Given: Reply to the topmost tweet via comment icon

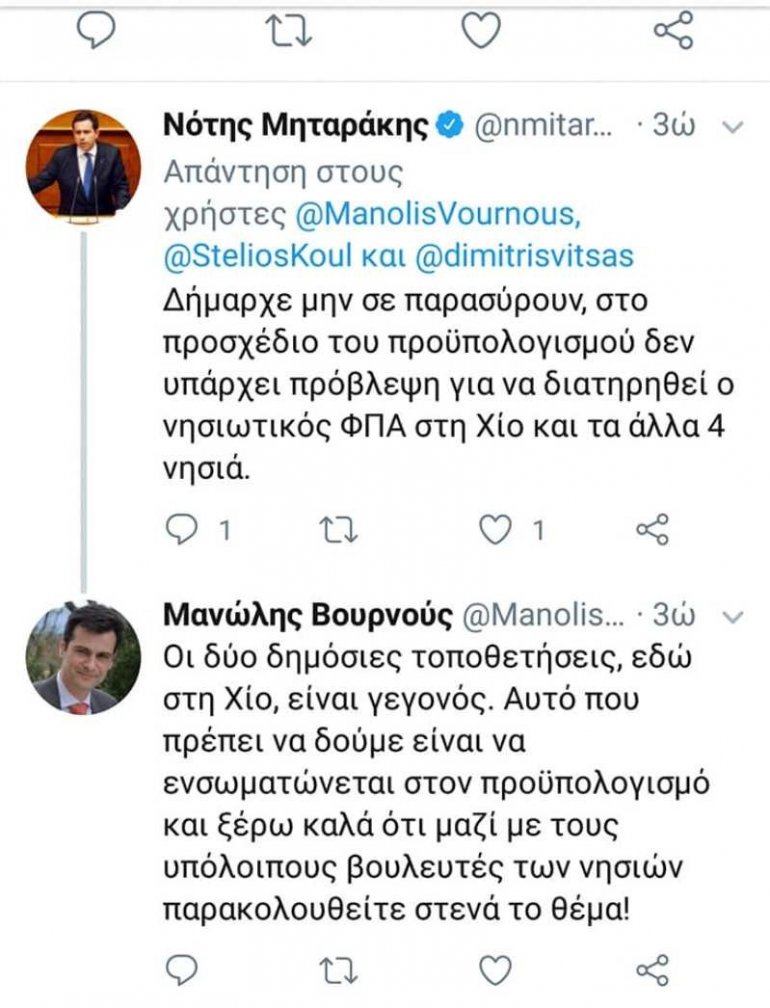Looking at the screenshot, I should (x=96, y=30).
